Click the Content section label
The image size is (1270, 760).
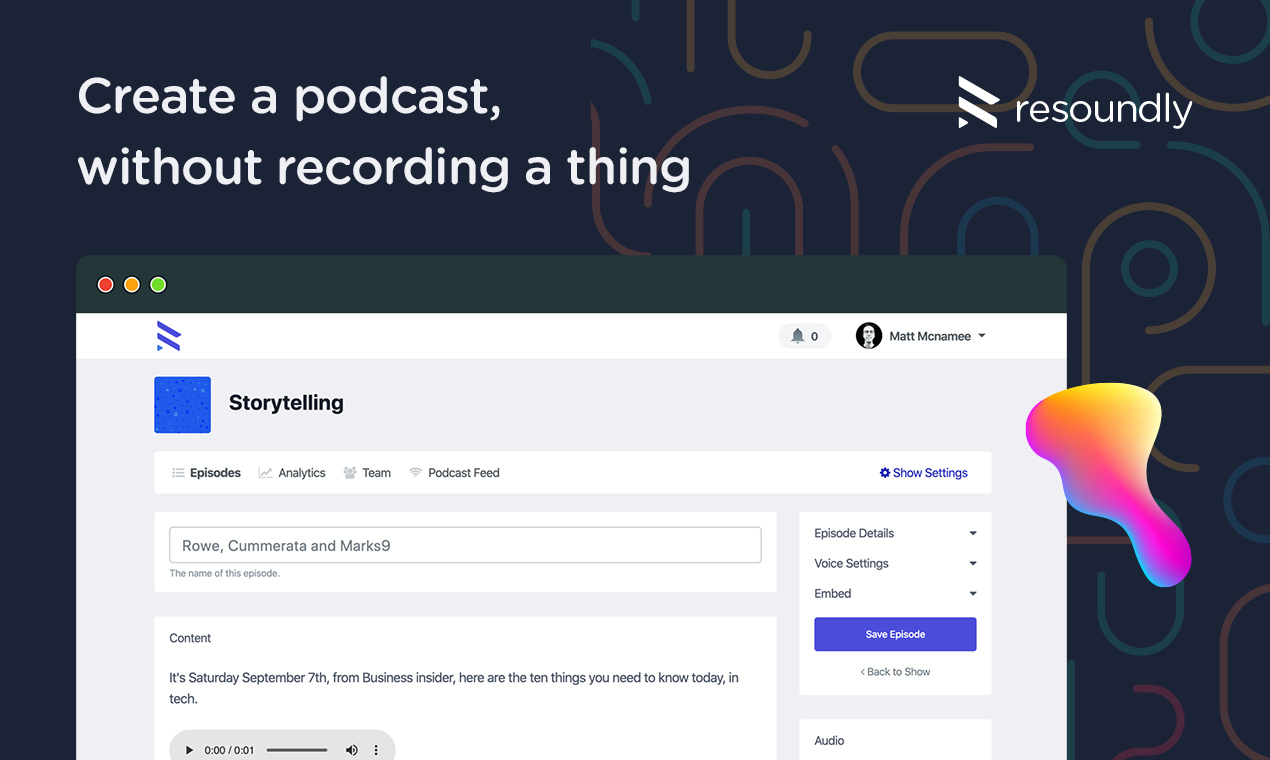pyautogui.click(x=190, y=638)
